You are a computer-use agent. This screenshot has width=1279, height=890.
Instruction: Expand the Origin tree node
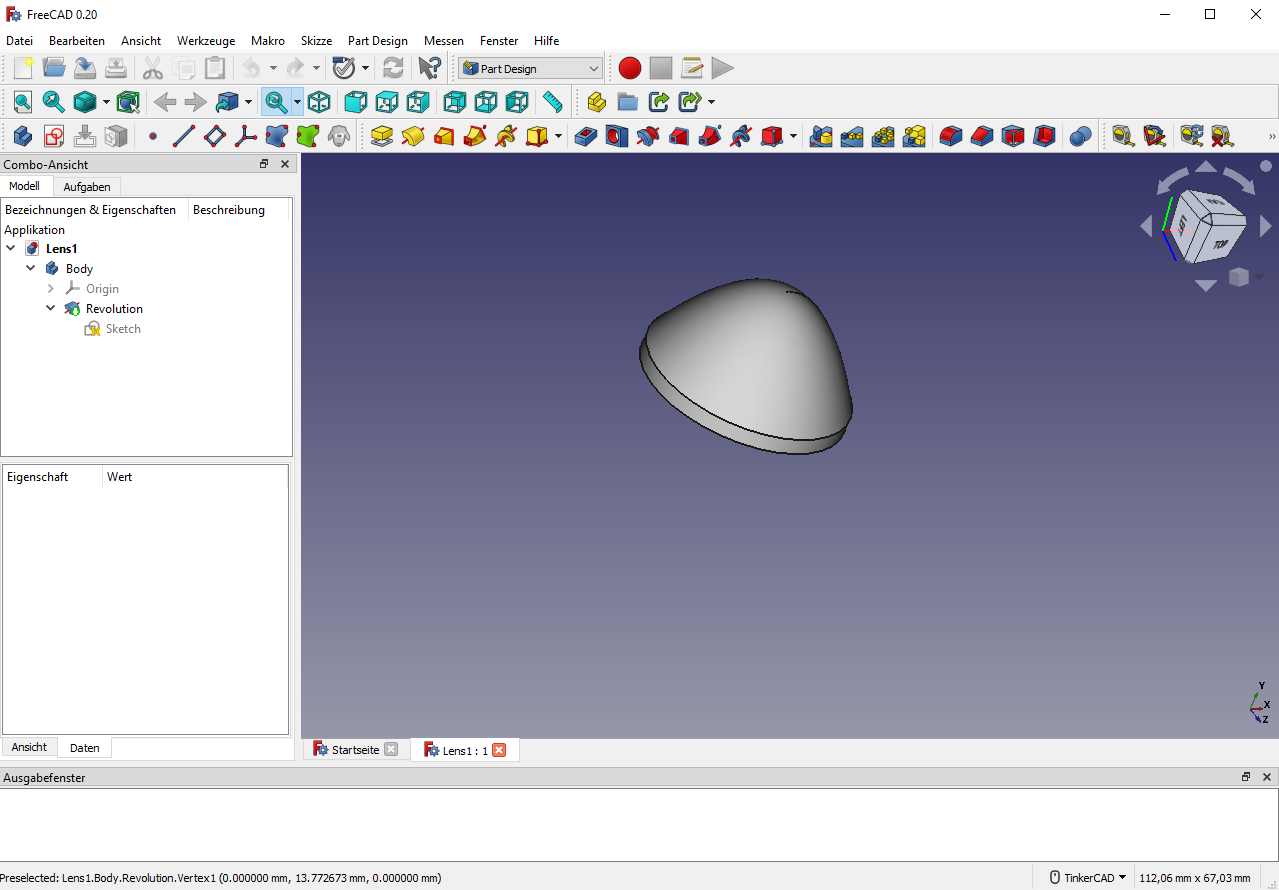[51, 289]
